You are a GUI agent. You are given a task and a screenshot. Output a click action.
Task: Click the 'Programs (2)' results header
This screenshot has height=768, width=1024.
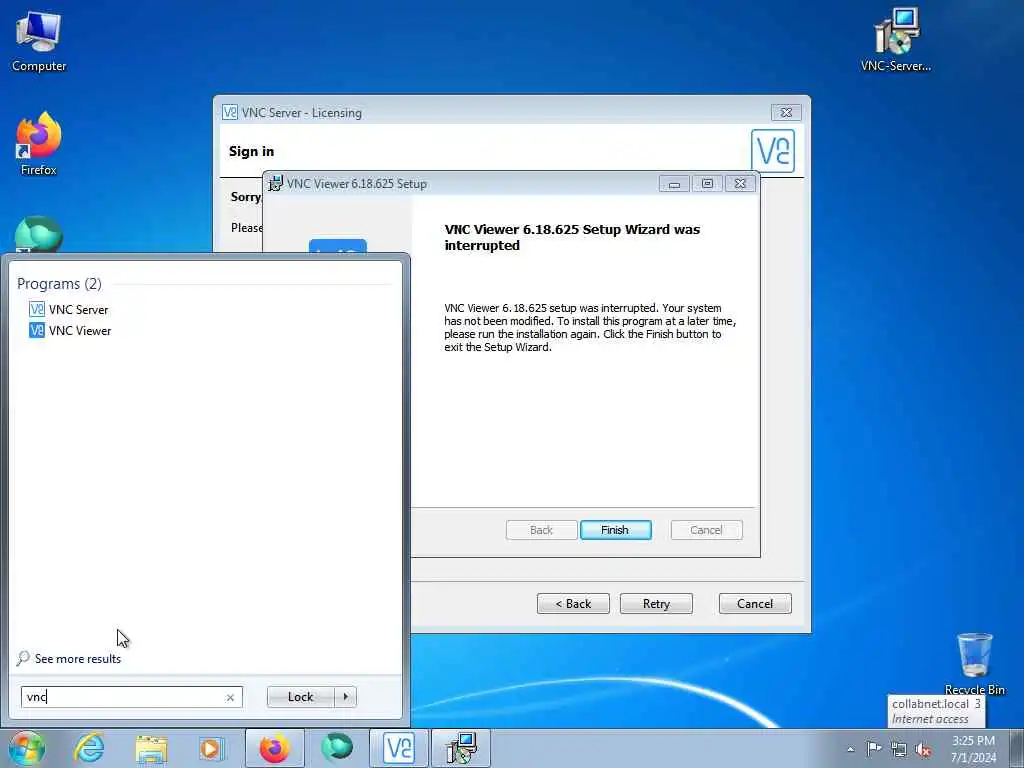pyautogui.click(x=59, y=283)
